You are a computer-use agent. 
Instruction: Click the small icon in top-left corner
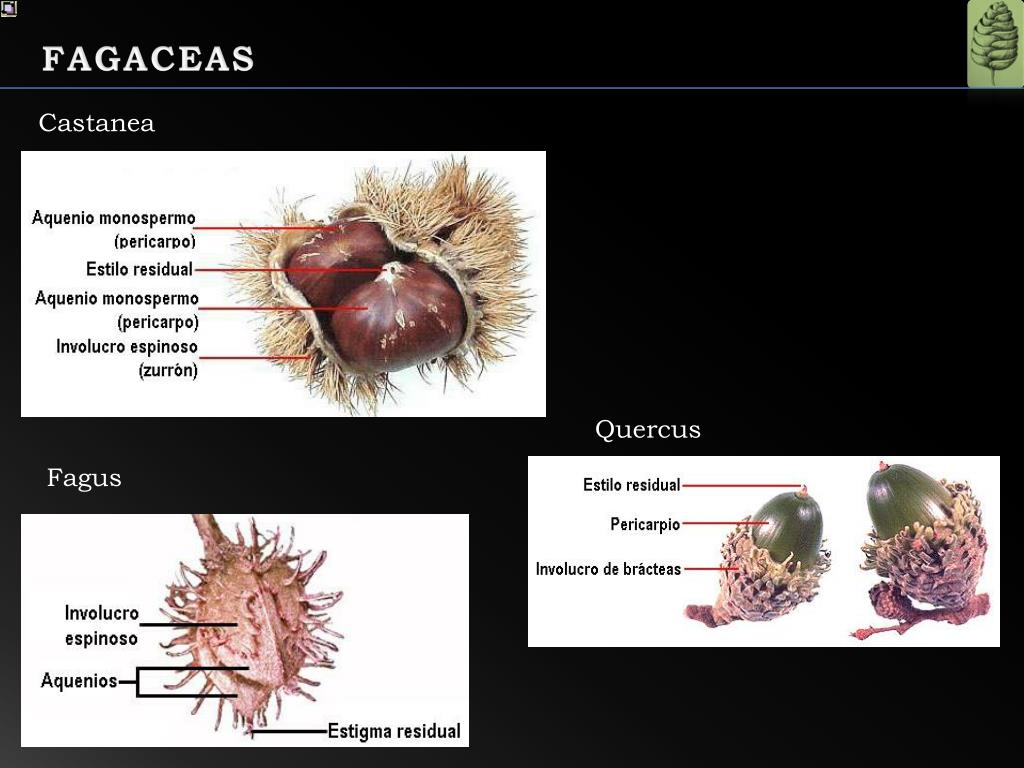coord(8,8)
